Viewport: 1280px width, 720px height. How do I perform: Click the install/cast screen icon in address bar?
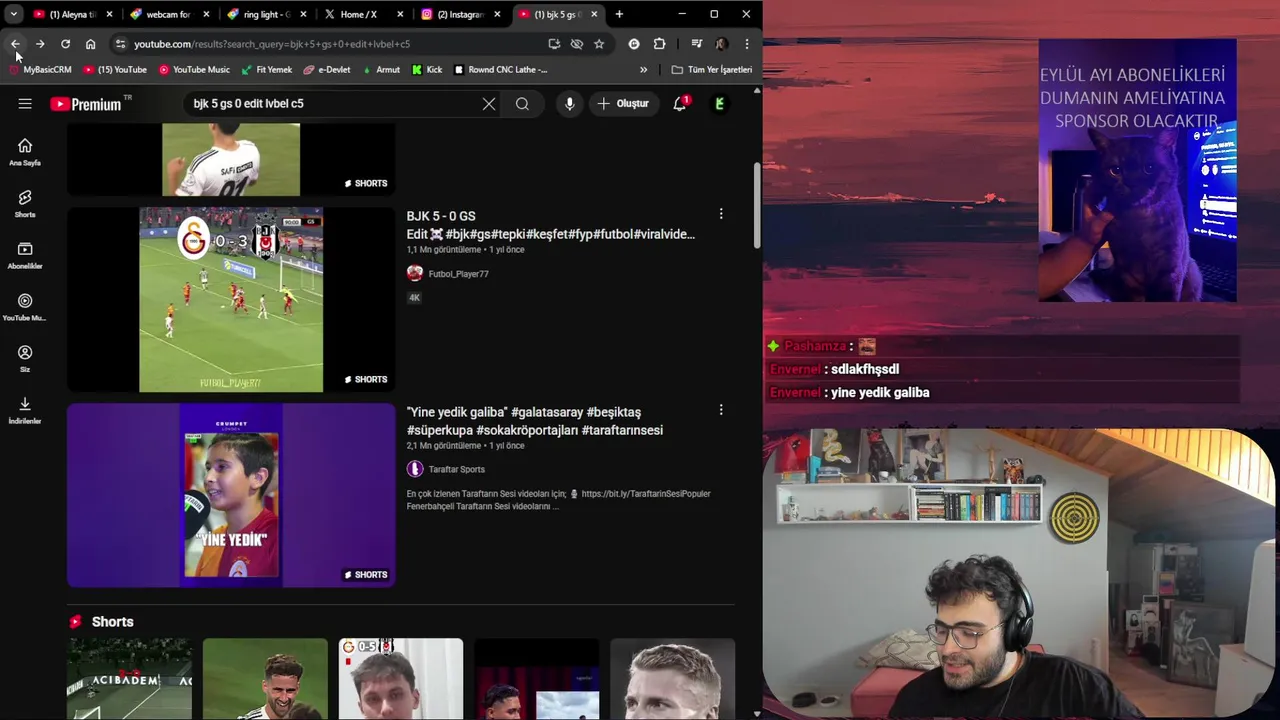(x=554, y=44)
